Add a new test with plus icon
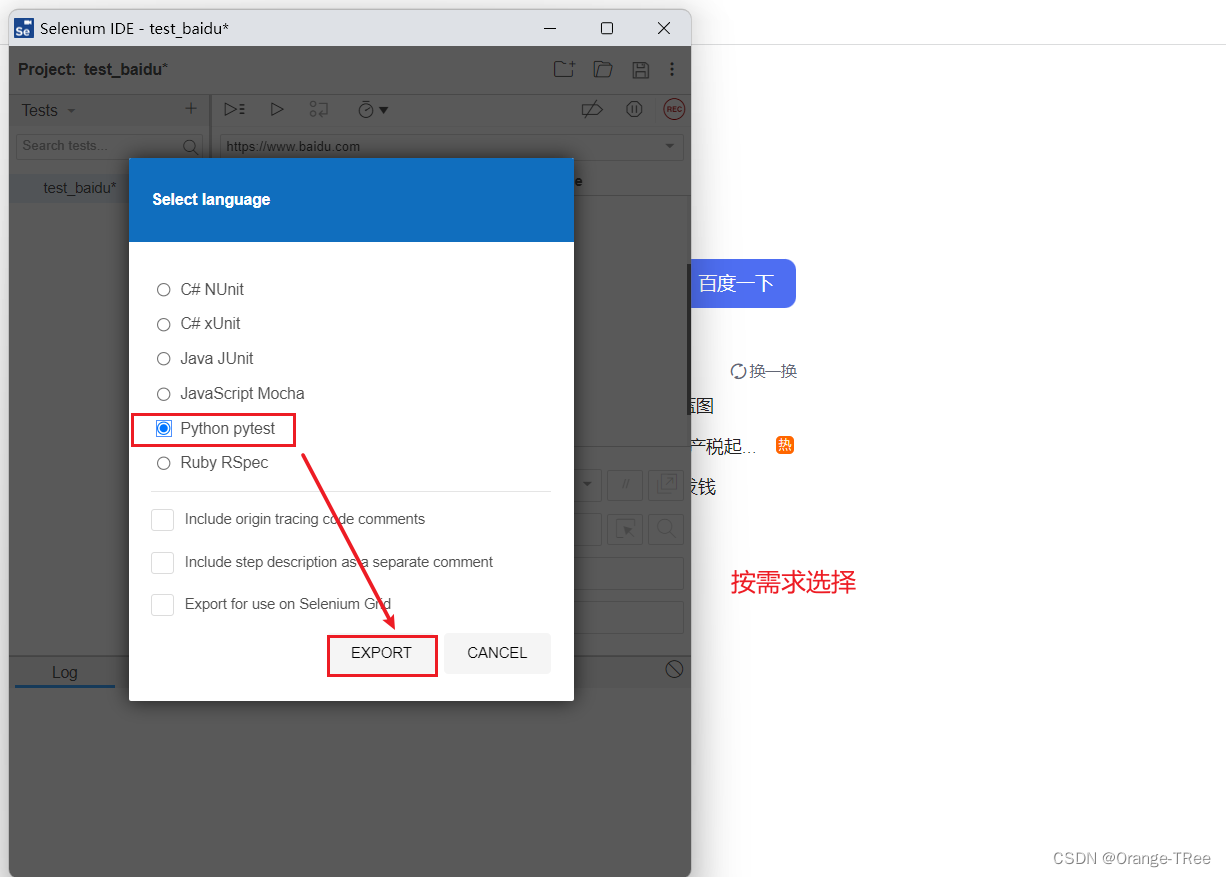The height and width of the screenshot is (877, 1226). coord(191,109)
